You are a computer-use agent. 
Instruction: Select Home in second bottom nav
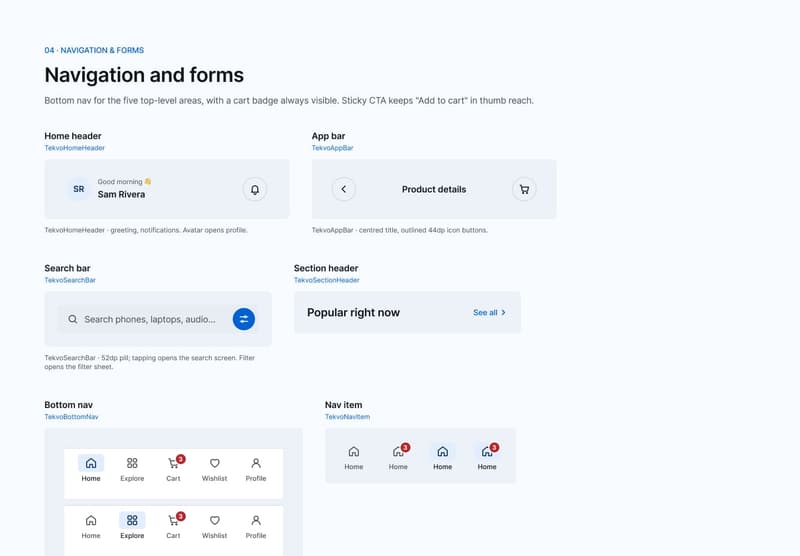(91, 526)
